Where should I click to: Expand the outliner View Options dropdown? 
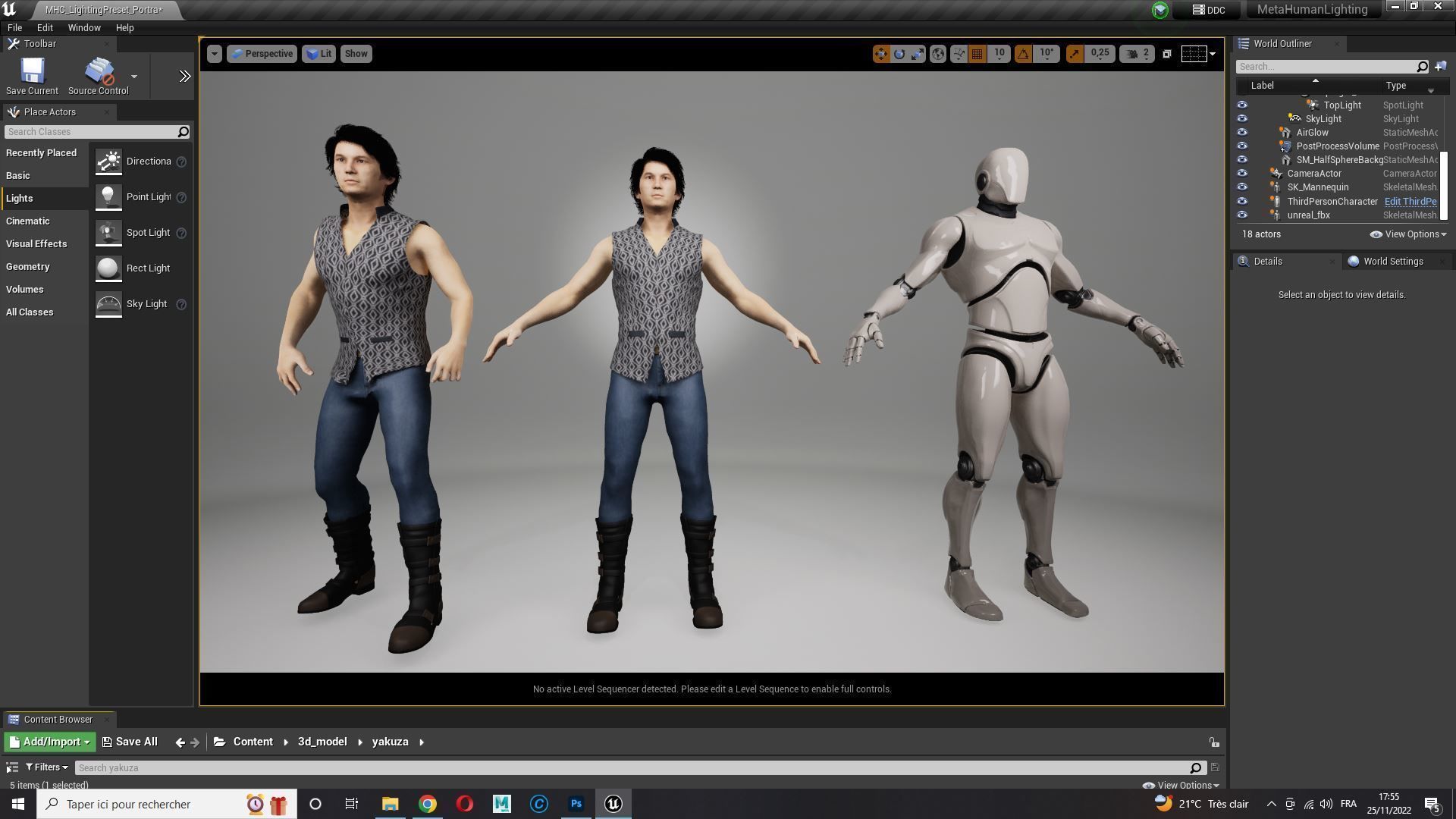[x=1408, y=234]
